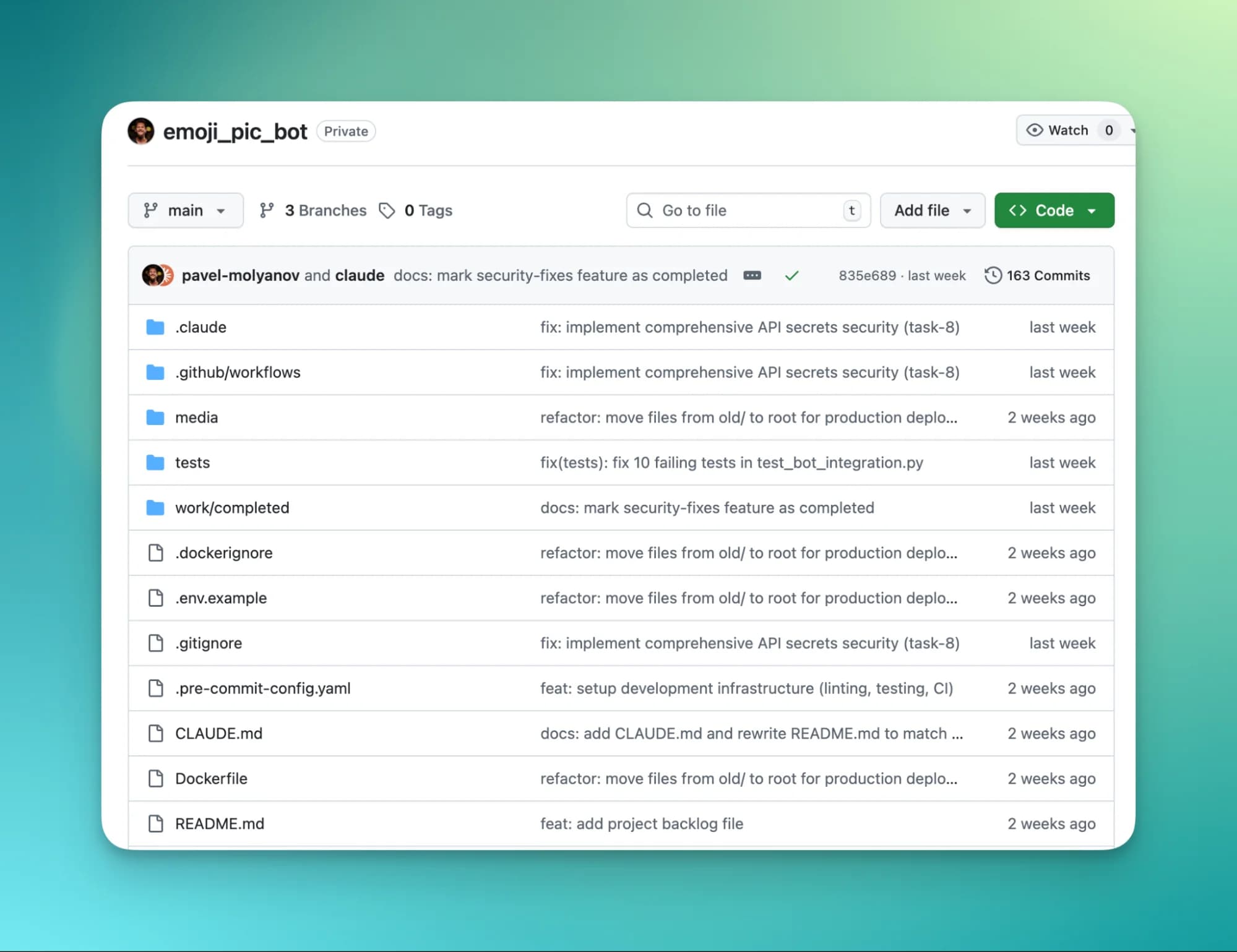Open the .github/workflows folder
1237x952 pixels.
tap(238, 372)
